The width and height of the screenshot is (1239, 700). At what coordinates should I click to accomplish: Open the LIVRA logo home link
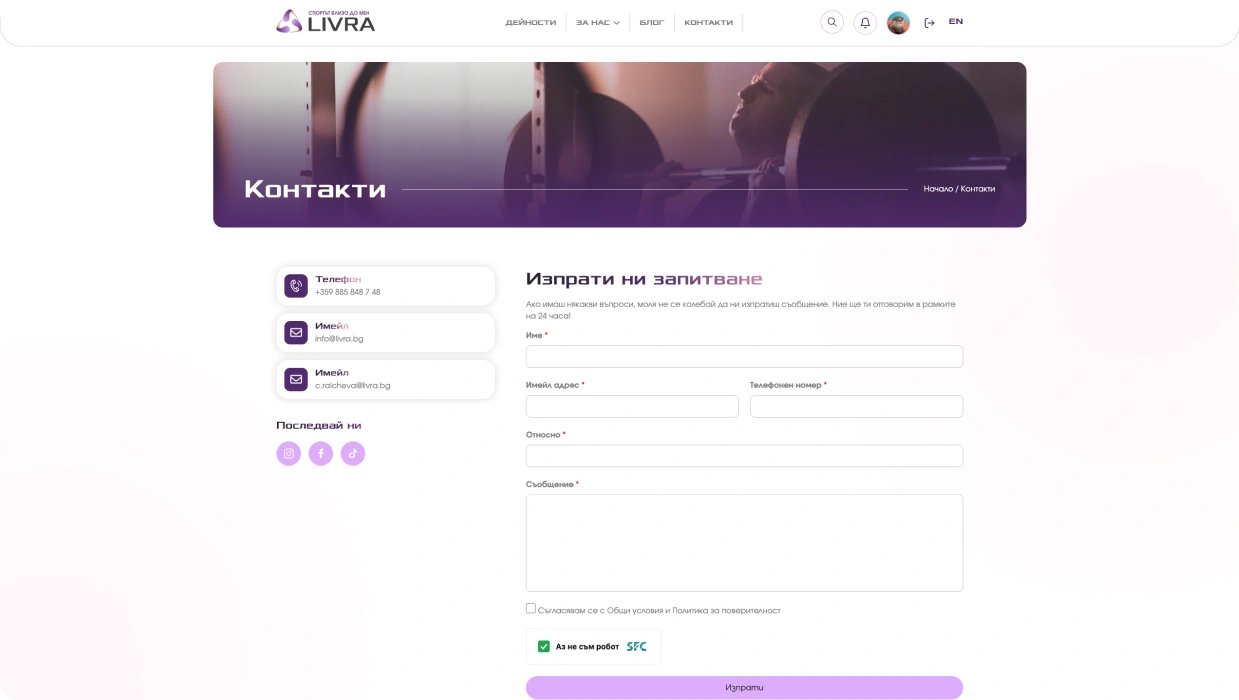[x=325, y=21]
